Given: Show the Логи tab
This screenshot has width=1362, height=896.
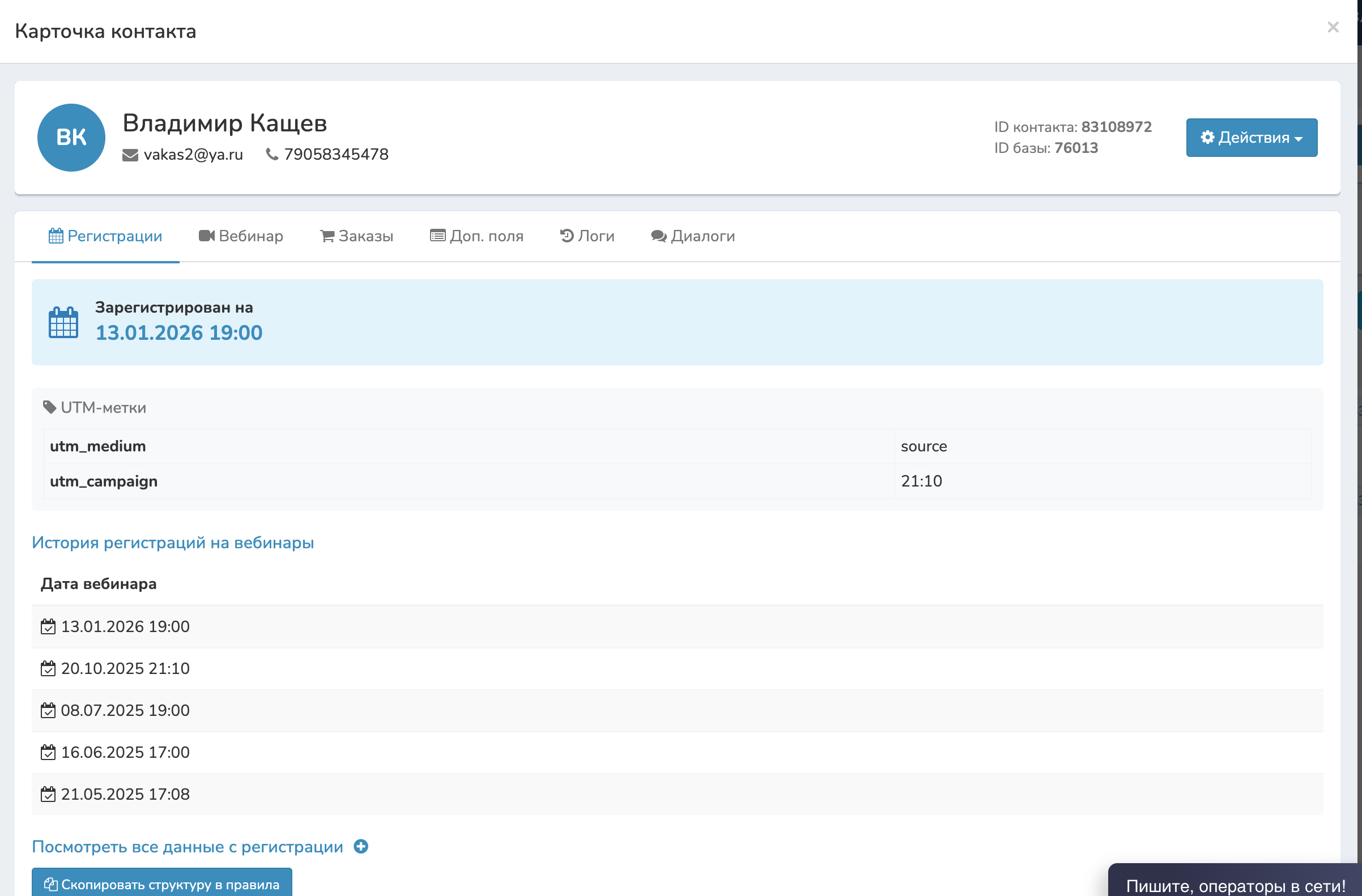Looking at the screenshot, I should [x=587, y=236].
